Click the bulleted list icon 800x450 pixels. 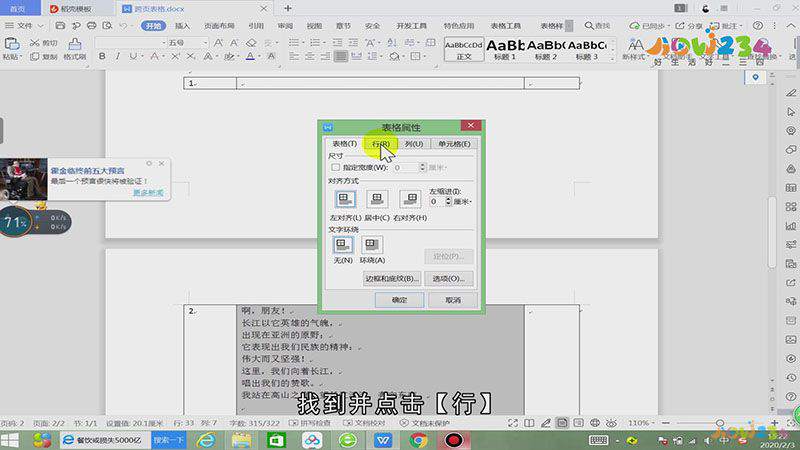(x=294, y=43)
